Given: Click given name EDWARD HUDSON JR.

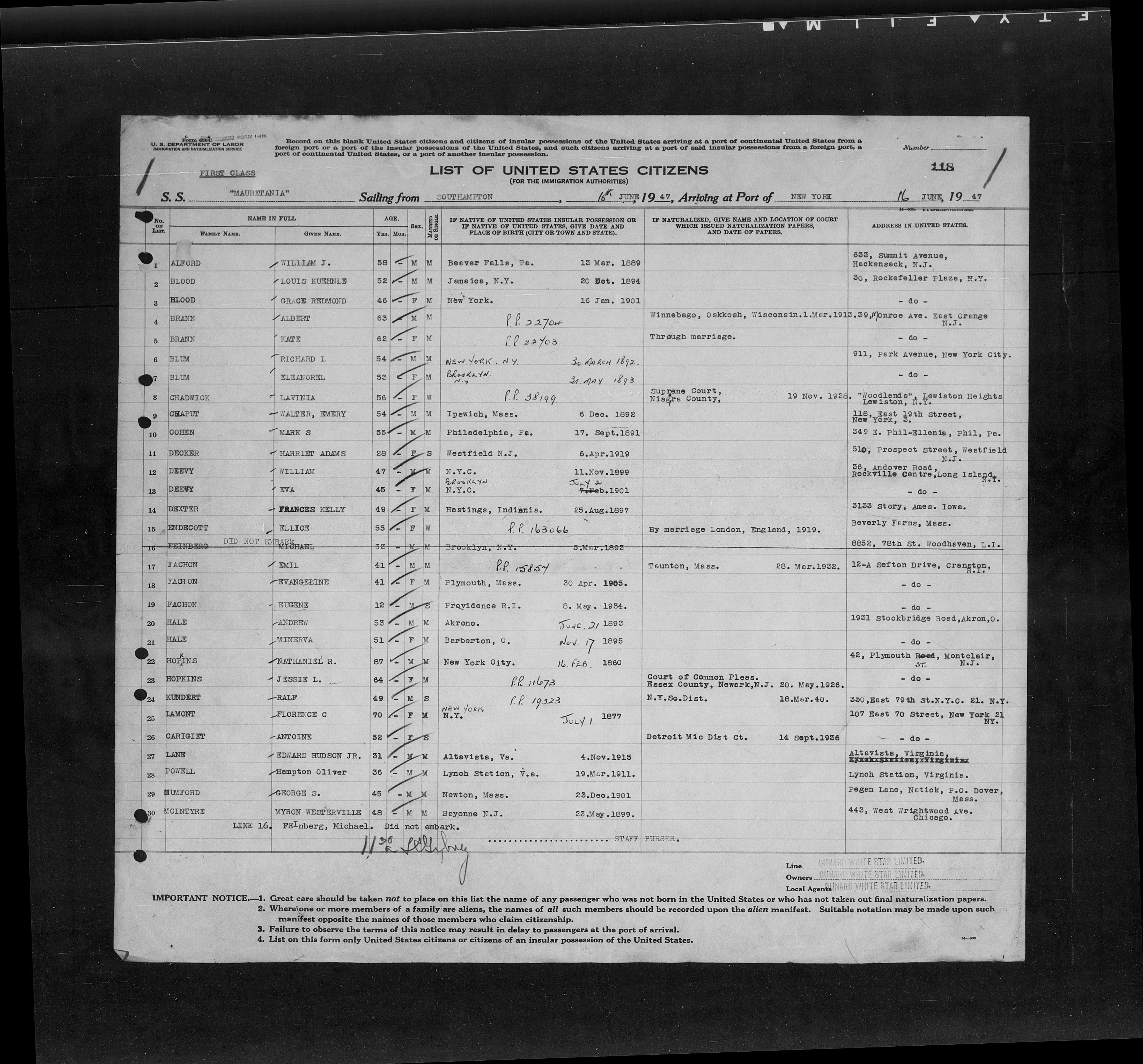Looking at the screenshot, I should (319, 755).
